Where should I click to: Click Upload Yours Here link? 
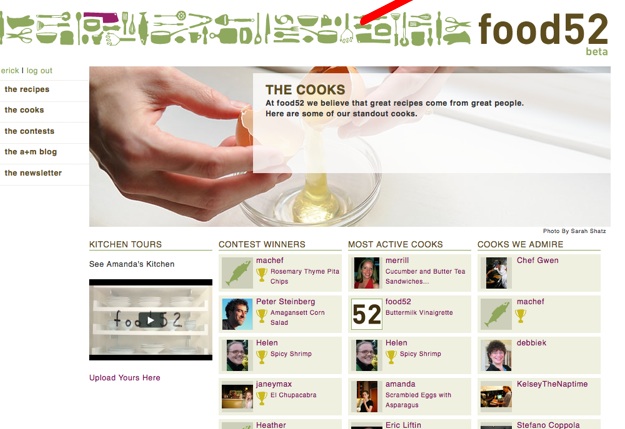pyautogui.click(x=125, y=378)
